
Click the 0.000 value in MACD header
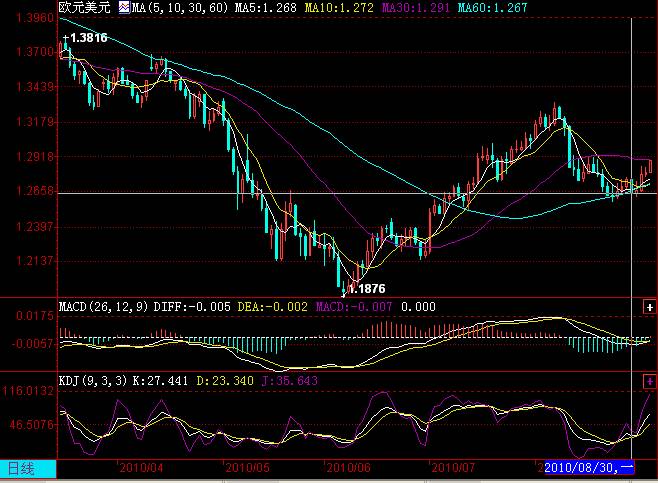click(418, 307)
